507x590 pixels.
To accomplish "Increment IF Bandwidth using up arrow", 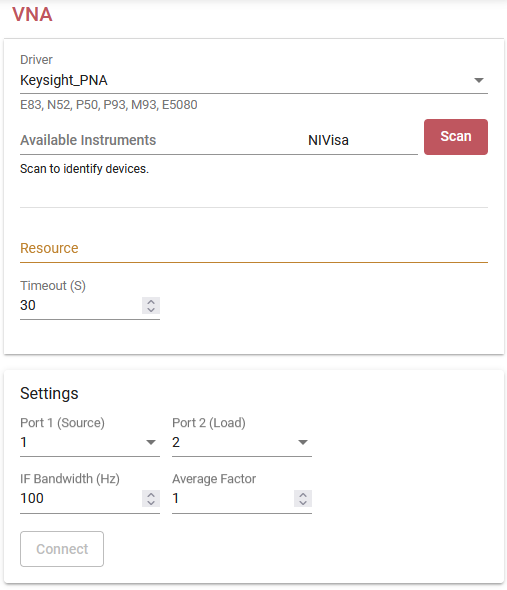I will 151,495.
